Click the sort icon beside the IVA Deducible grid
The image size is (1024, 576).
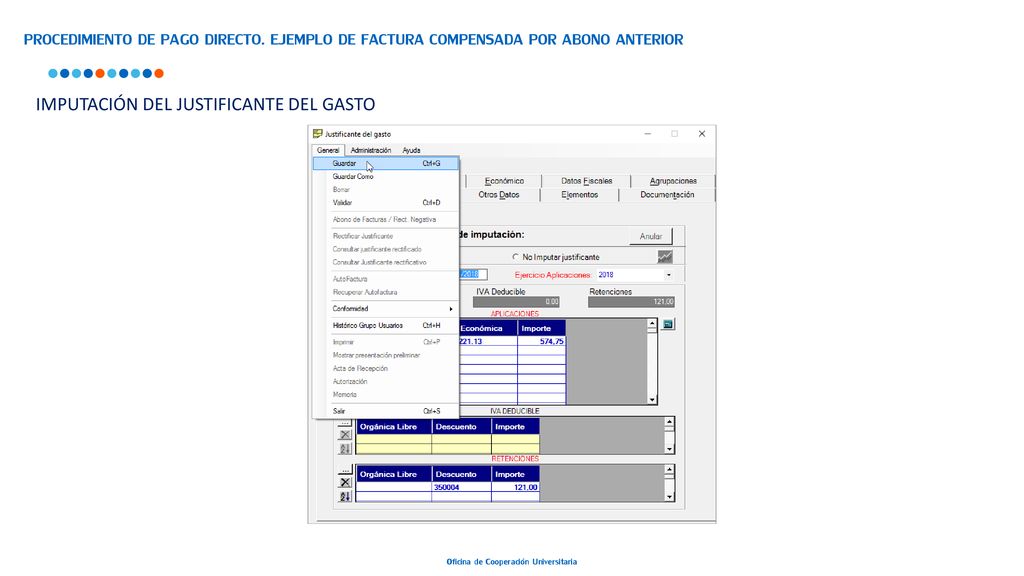pyautogui.click(x=345, y=449)
